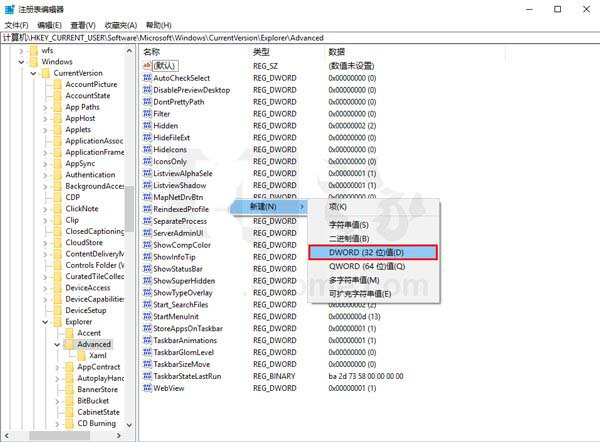Click the tree pane vertical scrollbar thumb
This screenshot has height=442, width=600.
pyautogui.click(x=129, y=209)
